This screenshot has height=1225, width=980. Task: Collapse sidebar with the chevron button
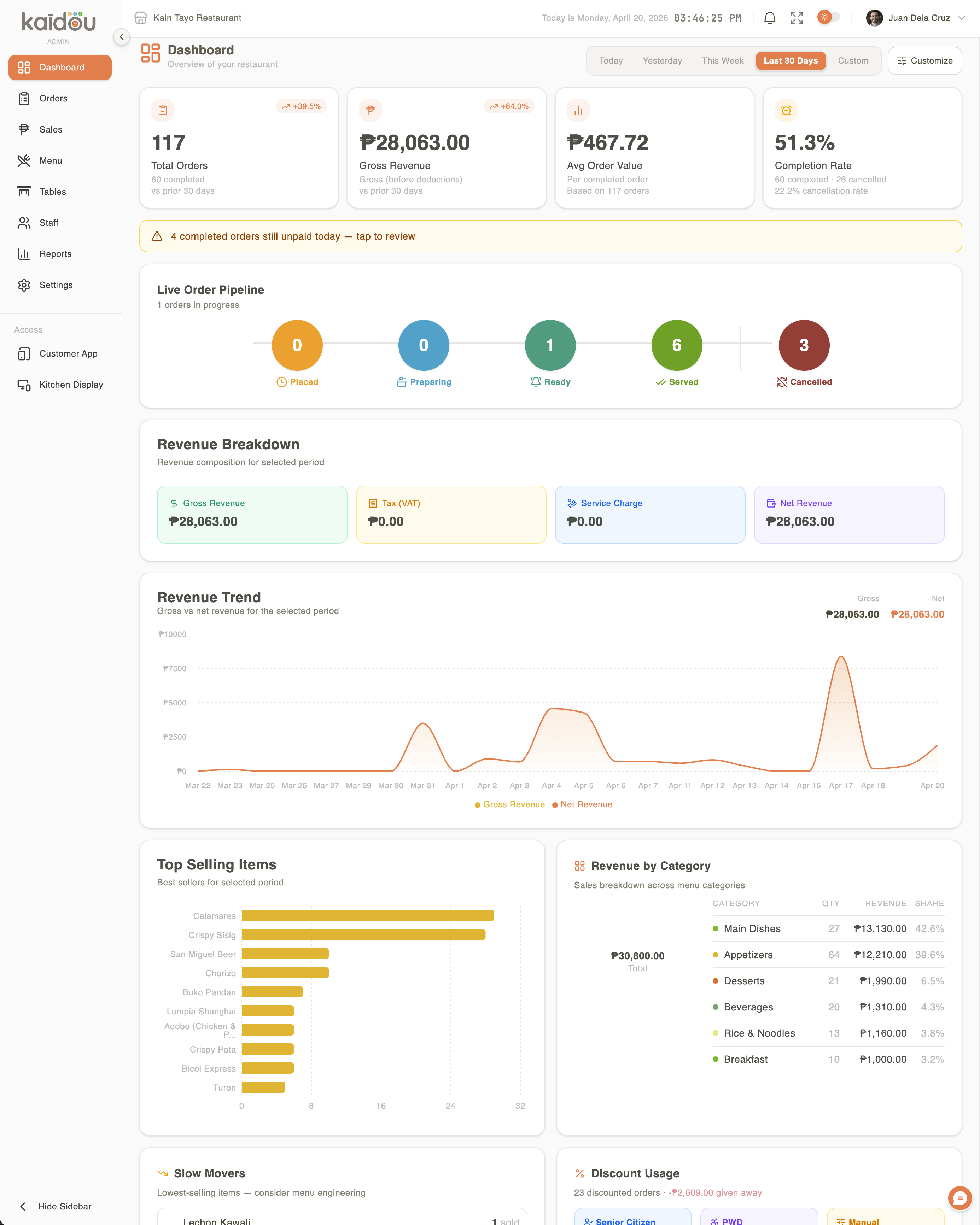122,37
